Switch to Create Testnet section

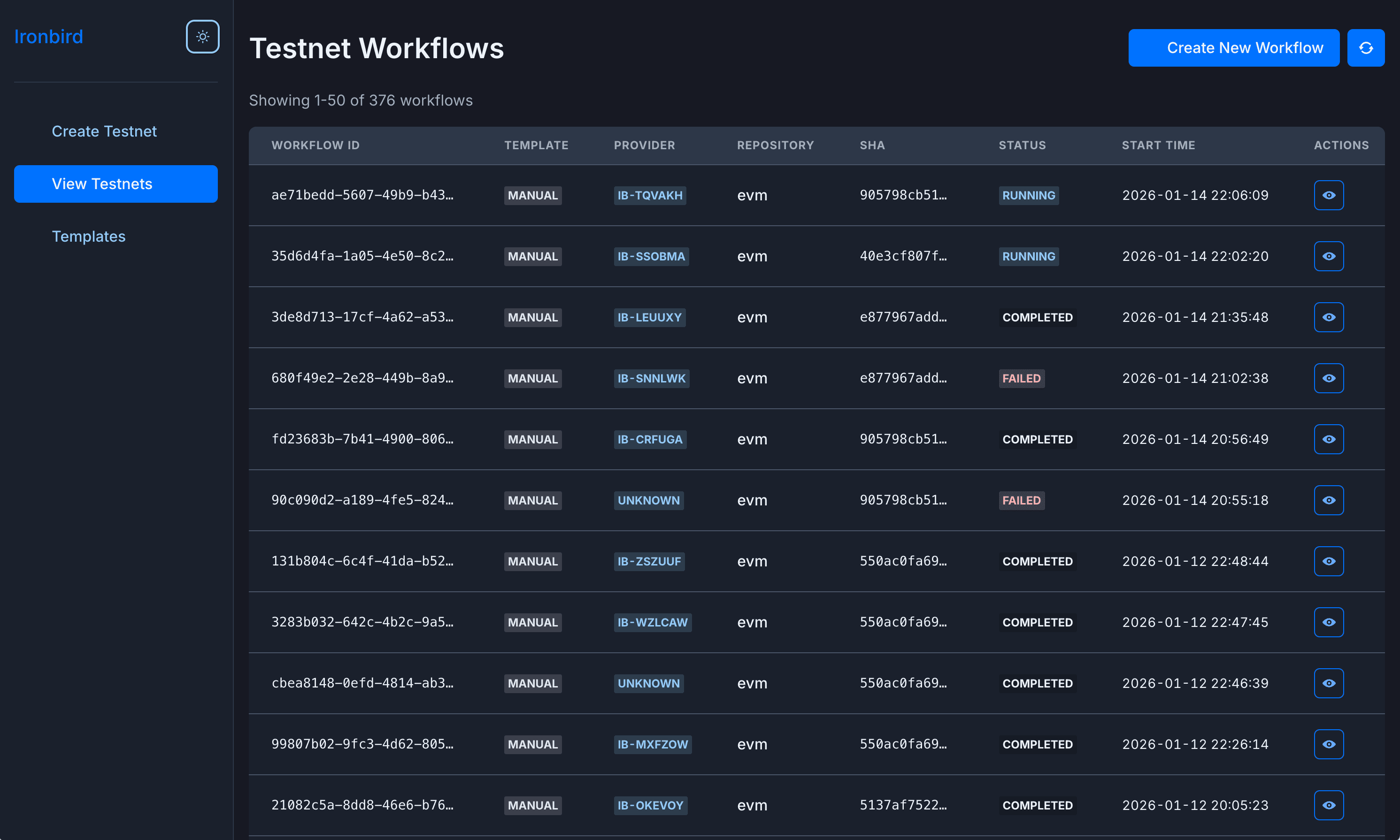(104, 131)
